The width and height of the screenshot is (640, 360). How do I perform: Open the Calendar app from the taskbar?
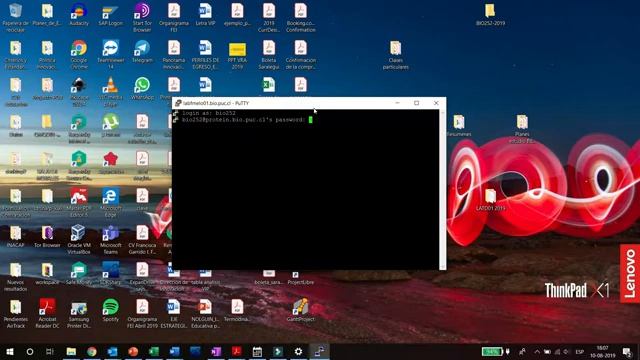tap(257, 351)
